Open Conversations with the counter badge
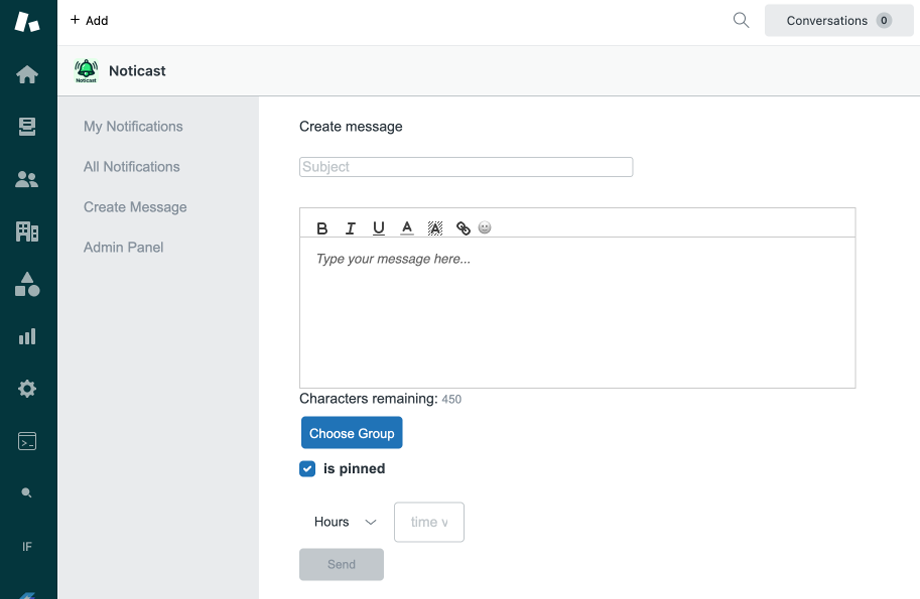The width and height of the screenshot is (920, 599). (x=838, y=20)
